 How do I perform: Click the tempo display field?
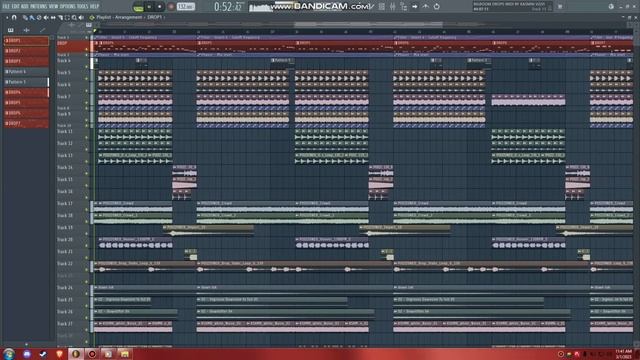[x=186, y=7]
